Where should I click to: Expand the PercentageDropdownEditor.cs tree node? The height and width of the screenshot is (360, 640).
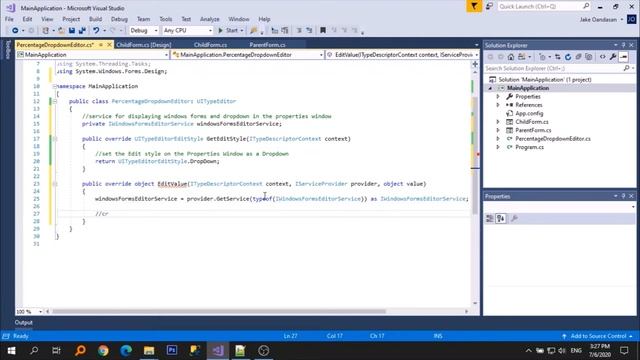click(498, 139)
